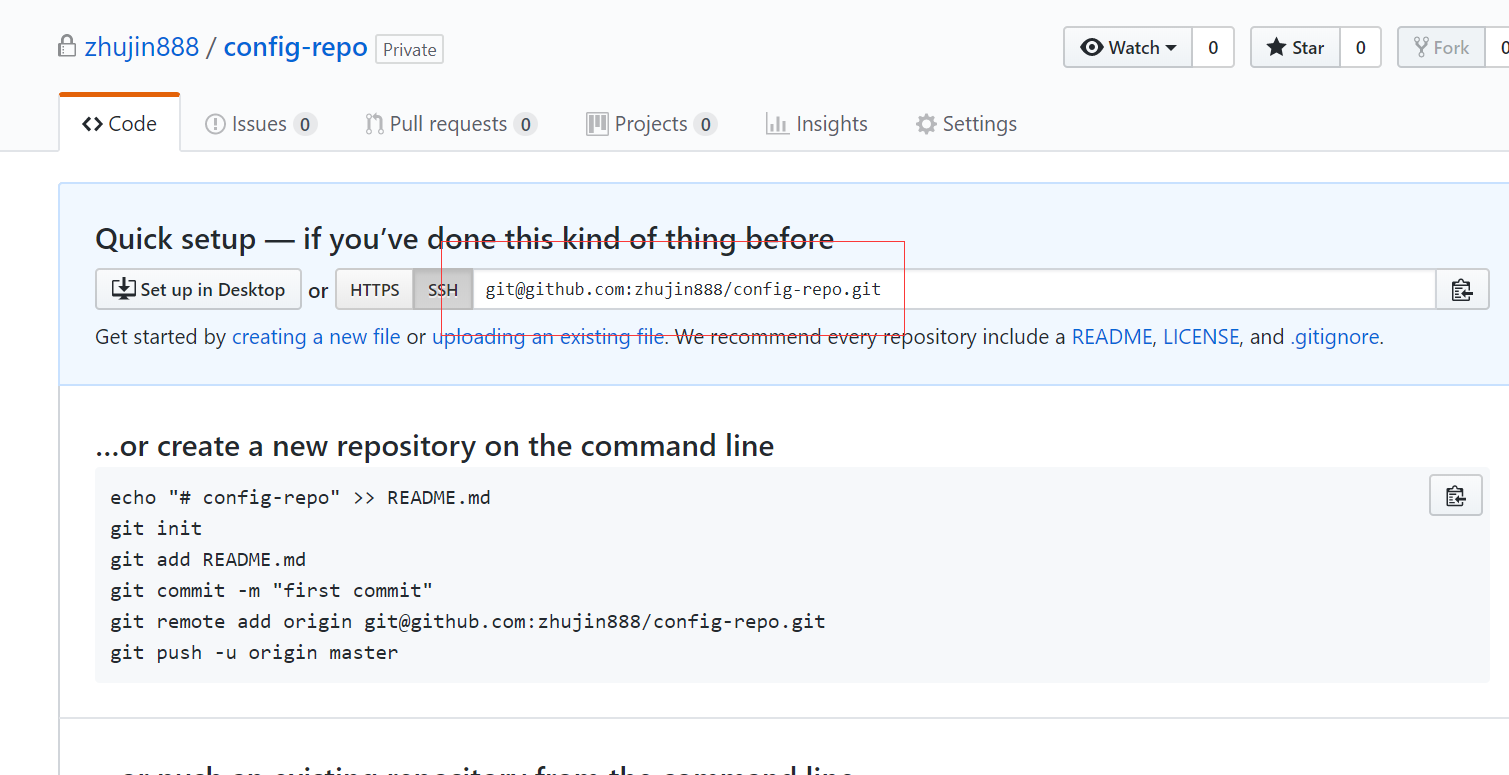
Task: Click the git commit first commit line
Action: coord(272,590)
